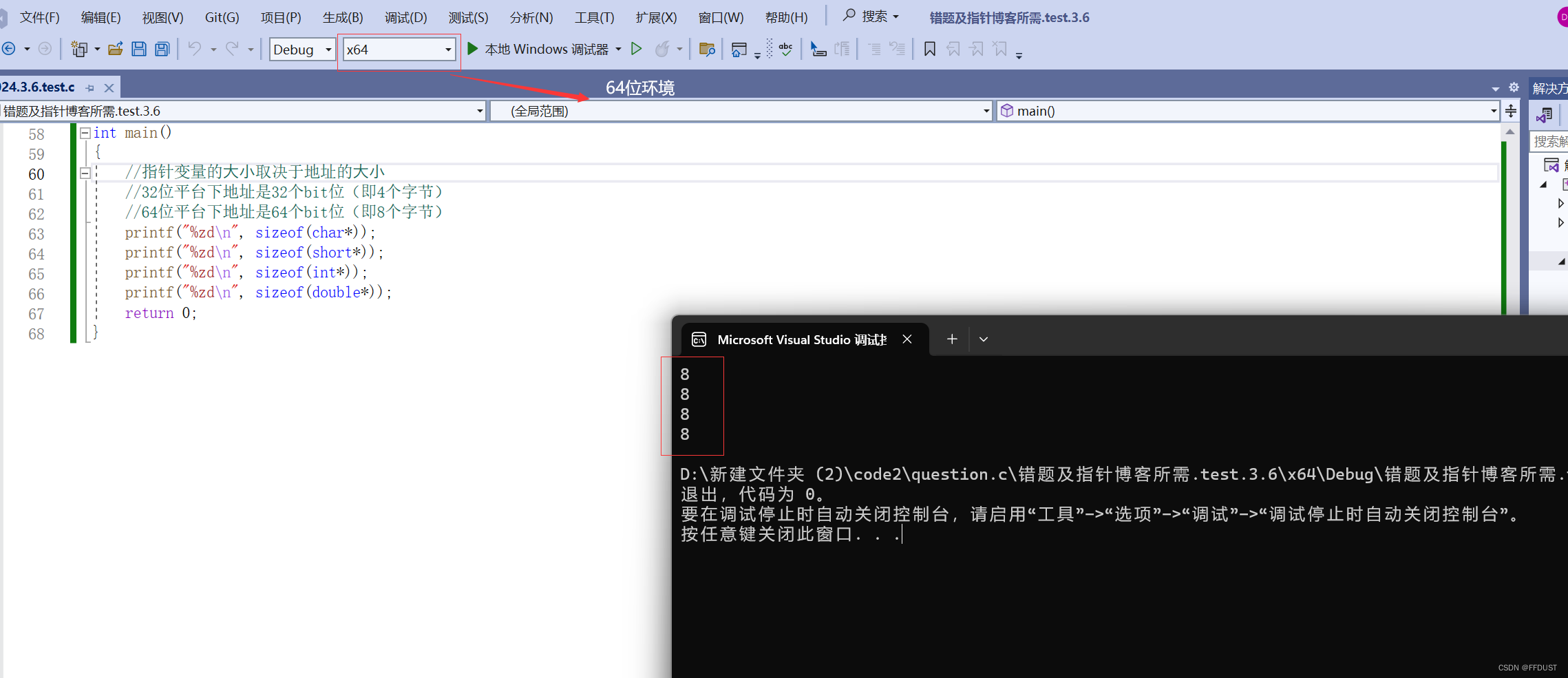Click the editor settings gear icon
Image resolution: width=1568 pixels, height=678 pixels.
point(1514,87)
